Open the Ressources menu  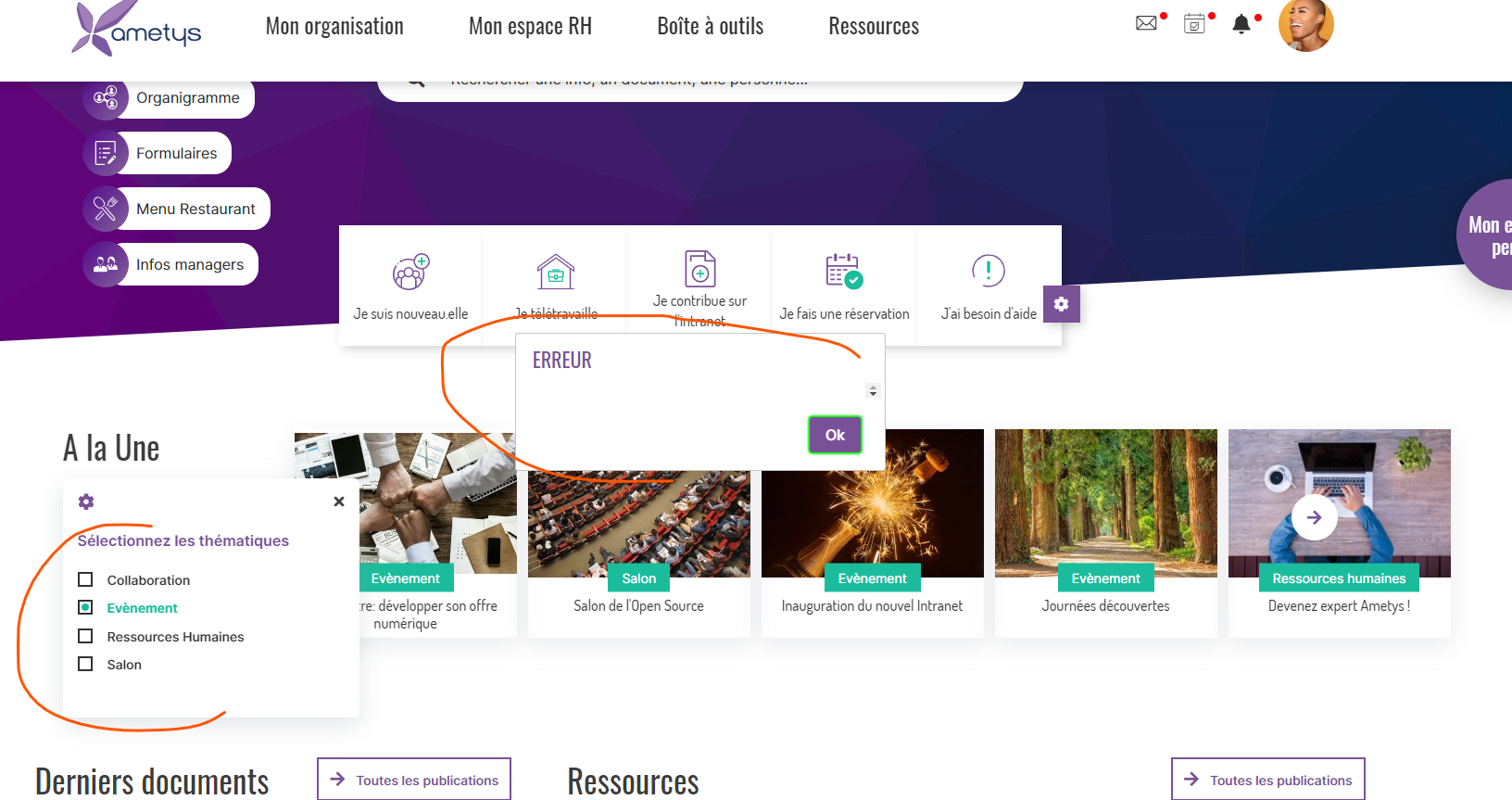874,26
